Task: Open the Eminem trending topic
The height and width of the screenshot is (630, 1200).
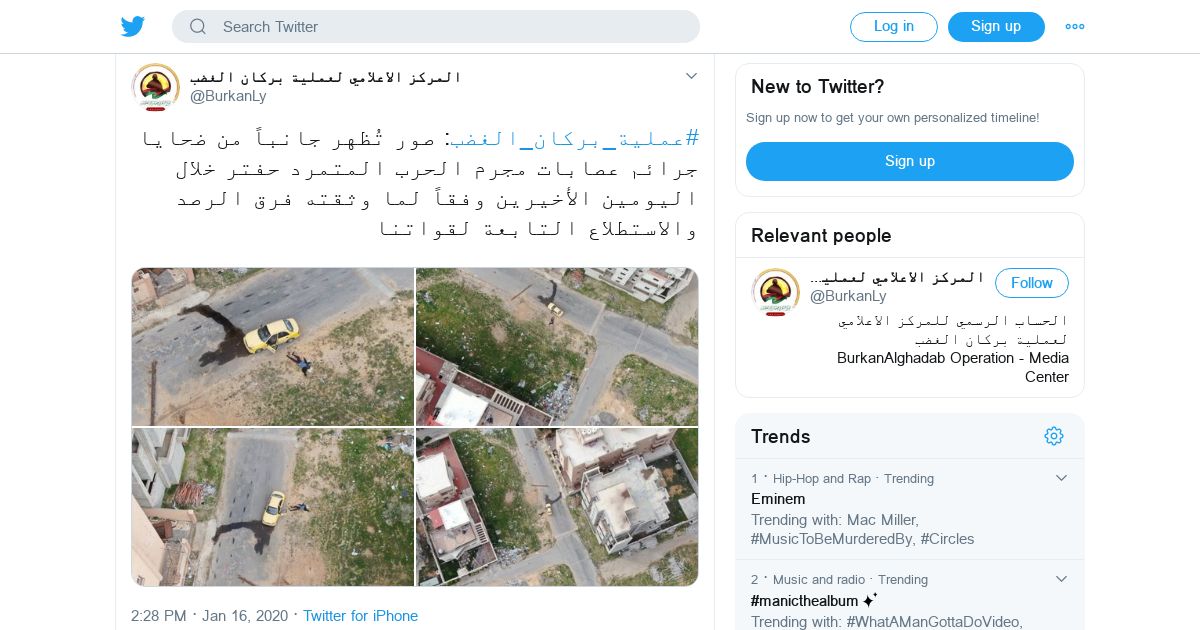Action: 778,499
